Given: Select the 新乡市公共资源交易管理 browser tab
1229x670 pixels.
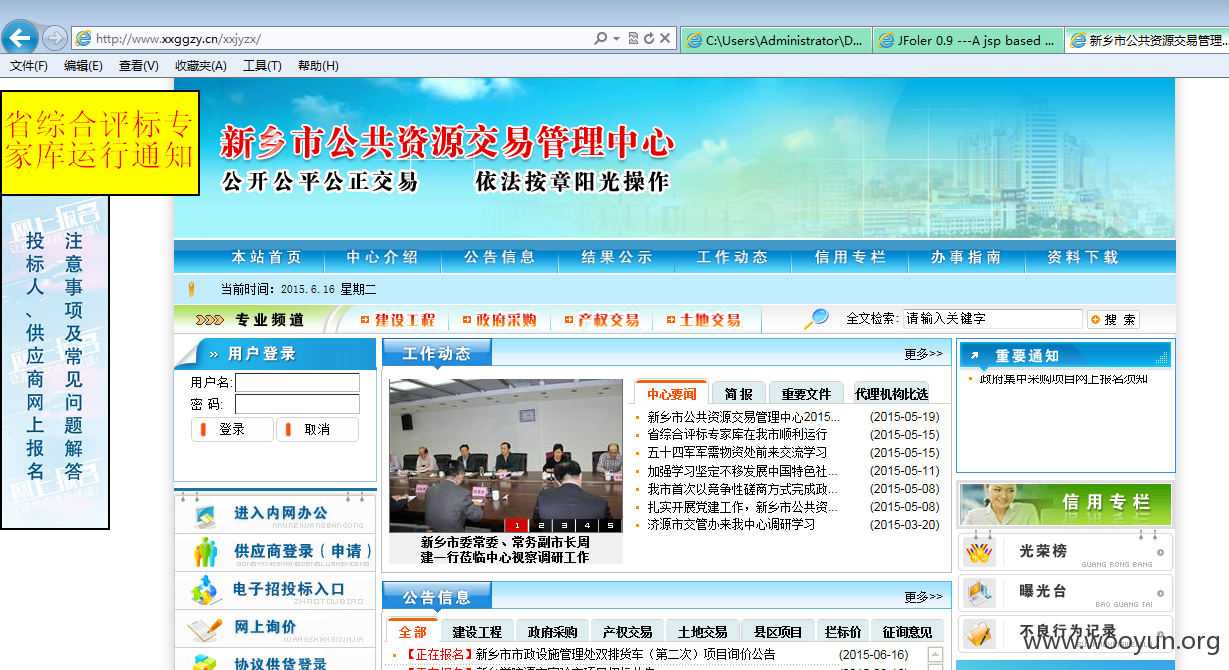Looking at the screenshot, I should [1146, 41].
